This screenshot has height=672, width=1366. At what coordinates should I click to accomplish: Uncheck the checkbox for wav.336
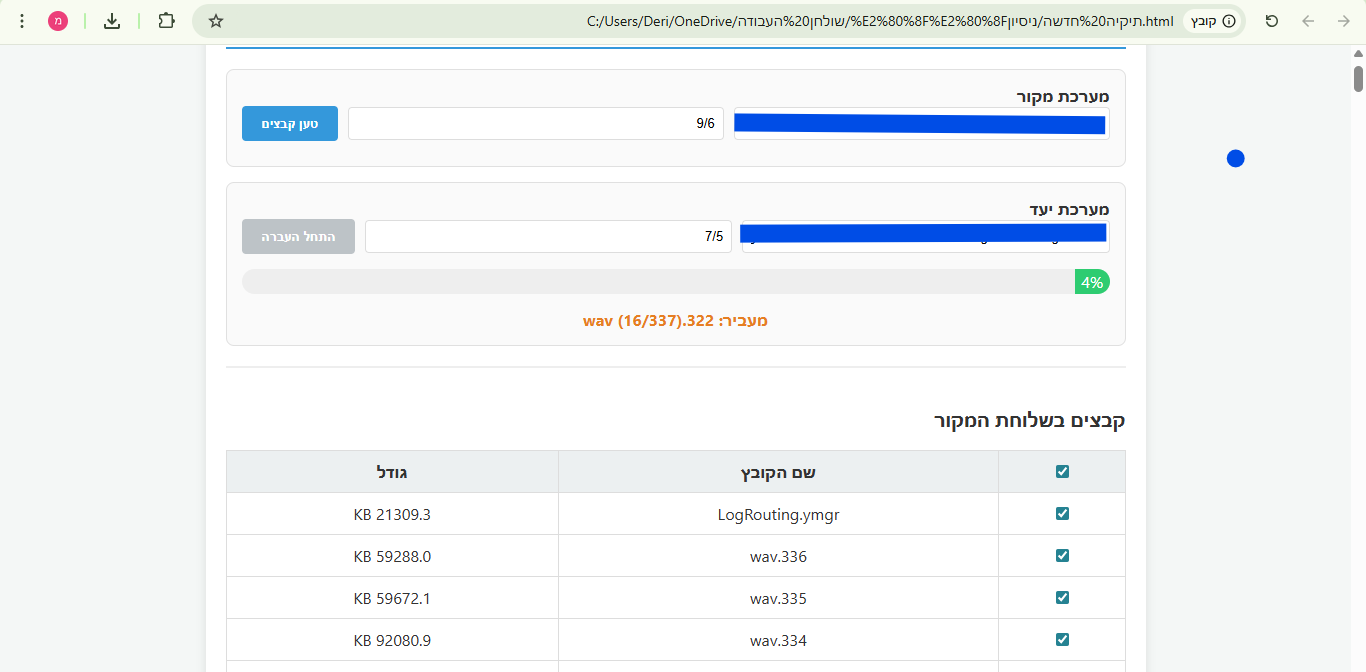(x=1062, y=556)
